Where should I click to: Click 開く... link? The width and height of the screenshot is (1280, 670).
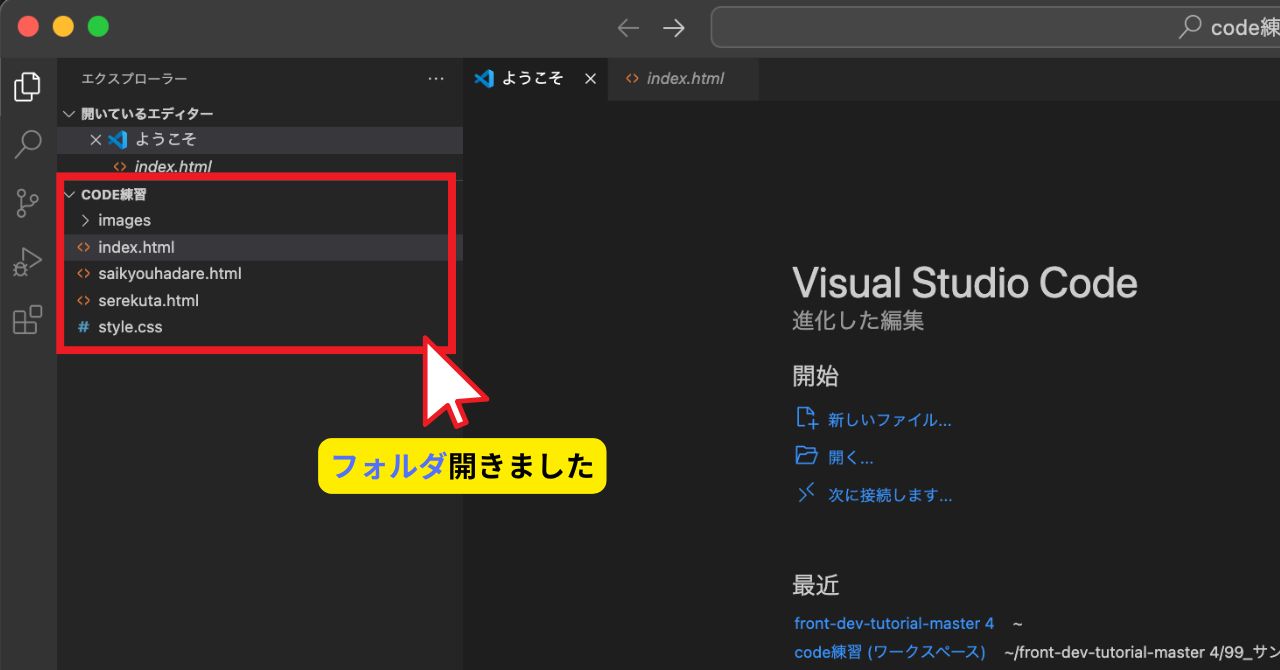(851, 458)
